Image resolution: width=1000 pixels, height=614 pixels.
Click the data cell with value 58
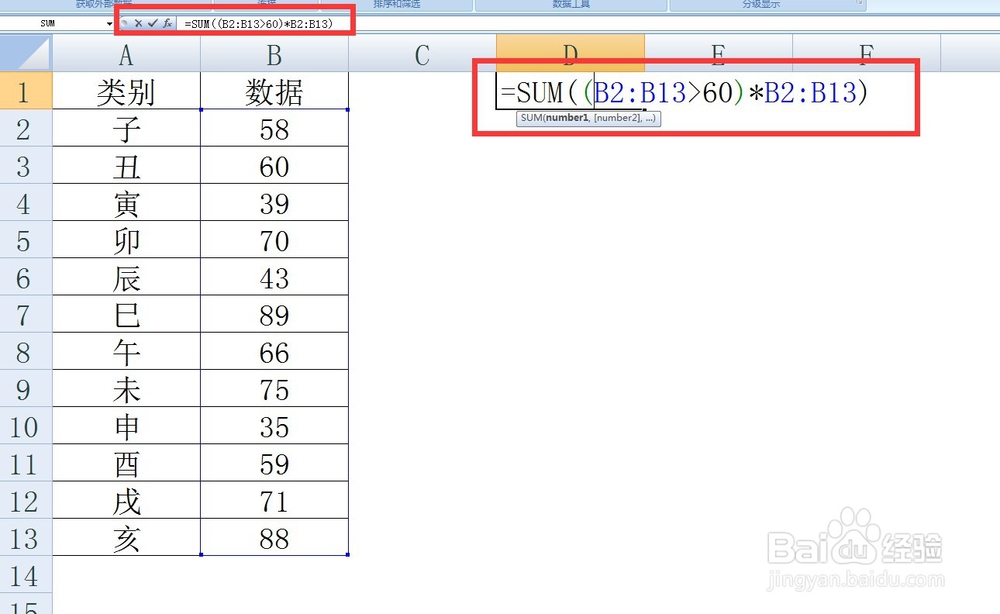click(x=274, y=128)
